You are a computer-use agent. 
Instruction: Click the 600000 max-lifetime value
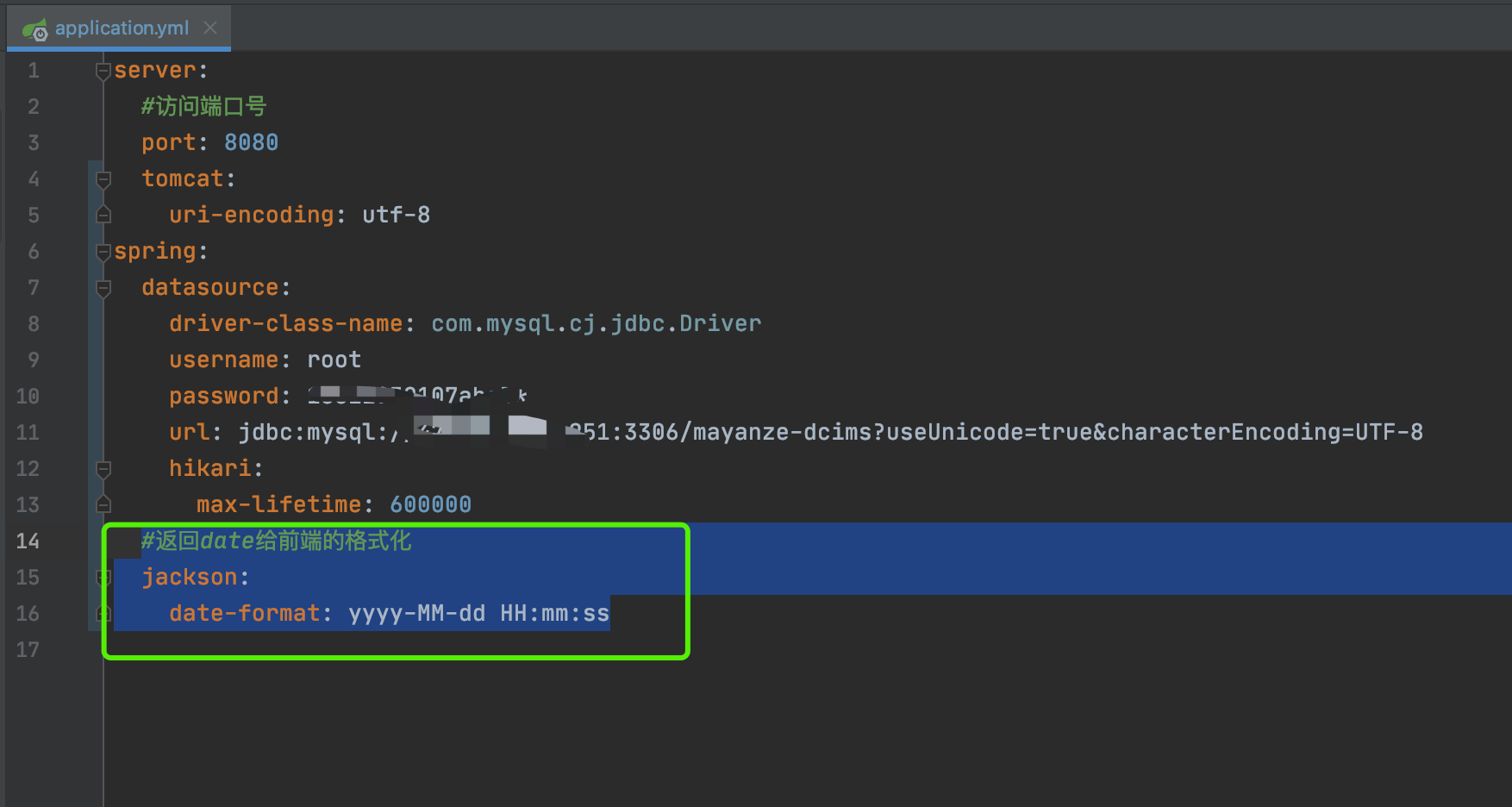(x=431, y=504)
